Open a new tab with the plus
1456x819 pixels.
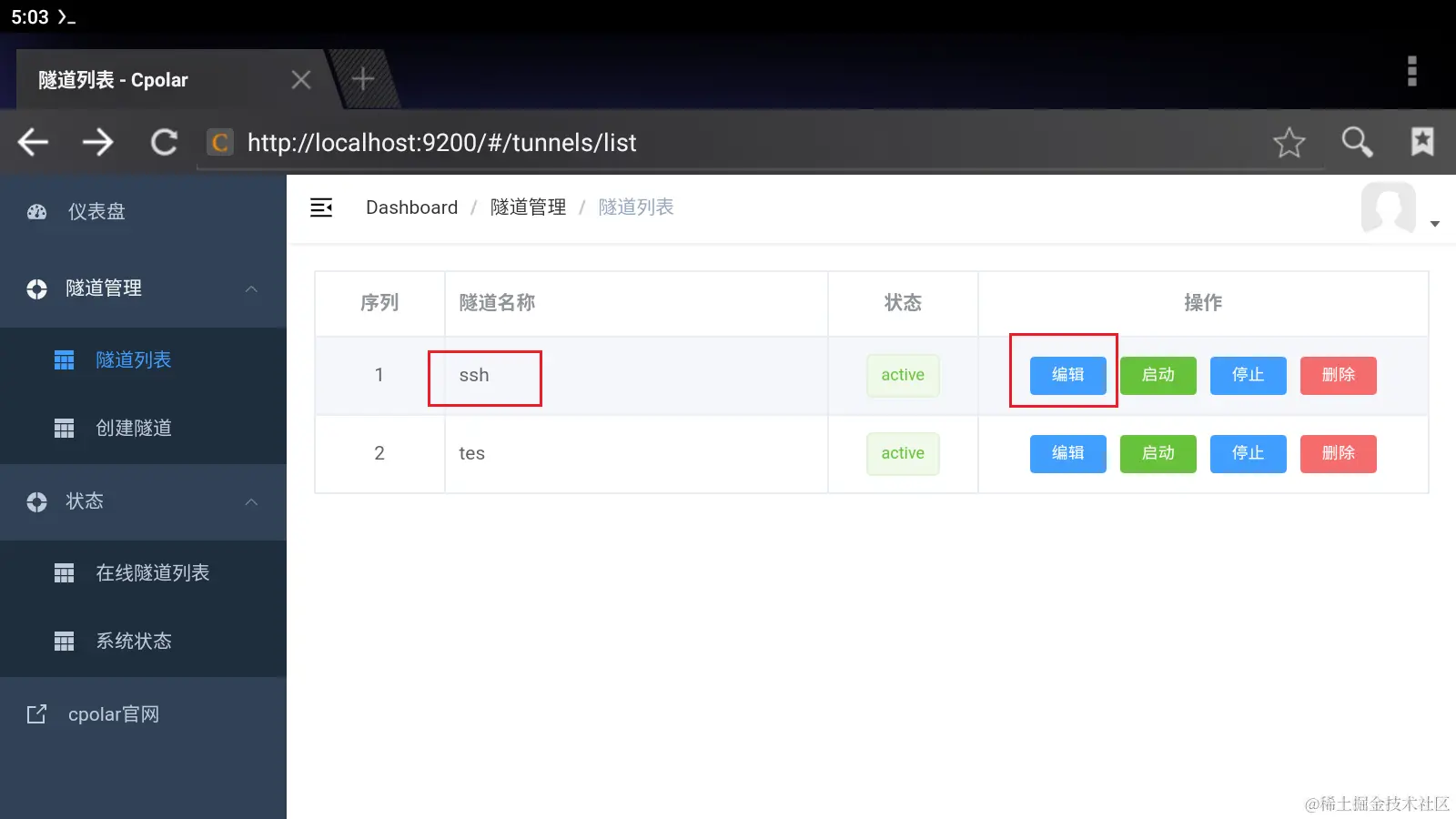click(363, 79)
